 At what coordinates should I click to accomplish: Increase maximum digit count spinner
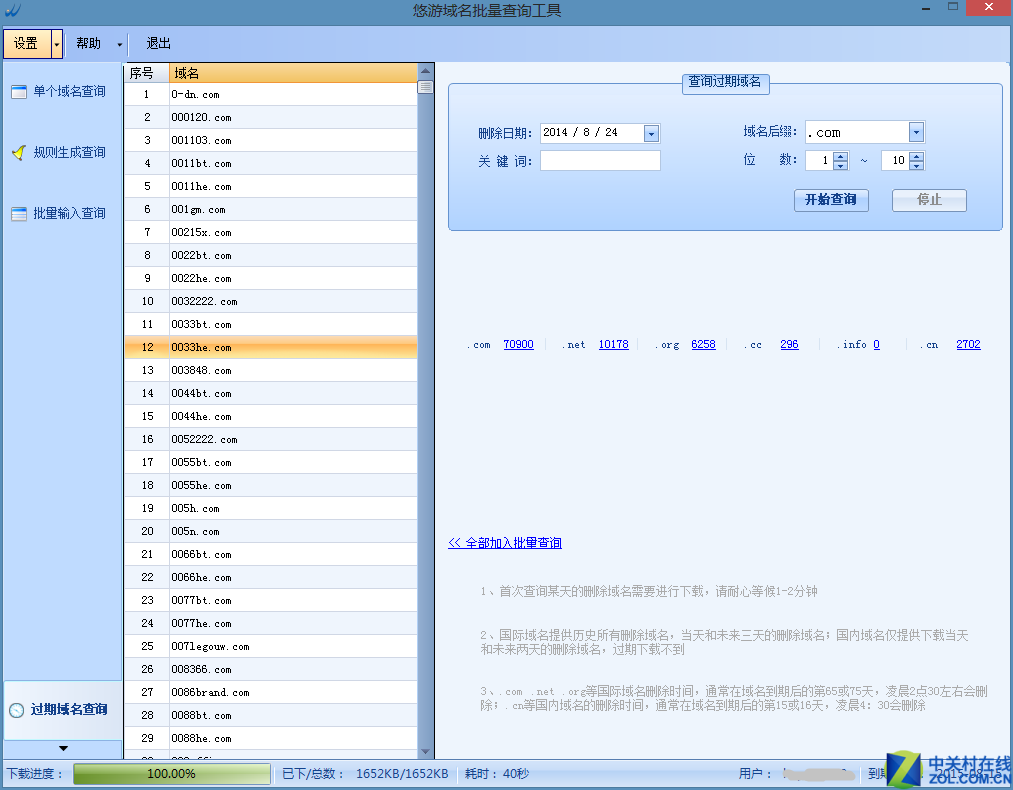click(x=916, y=156)
